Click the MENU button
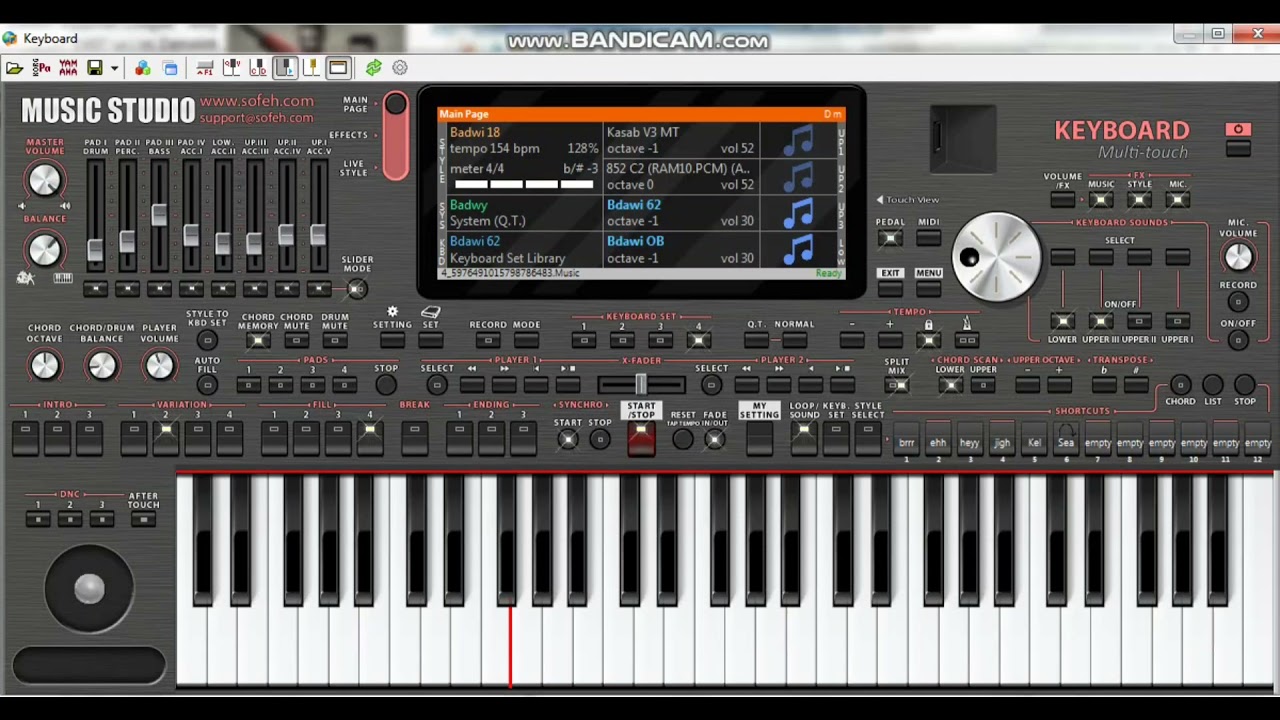1280x720 pixels. (928, 287)
